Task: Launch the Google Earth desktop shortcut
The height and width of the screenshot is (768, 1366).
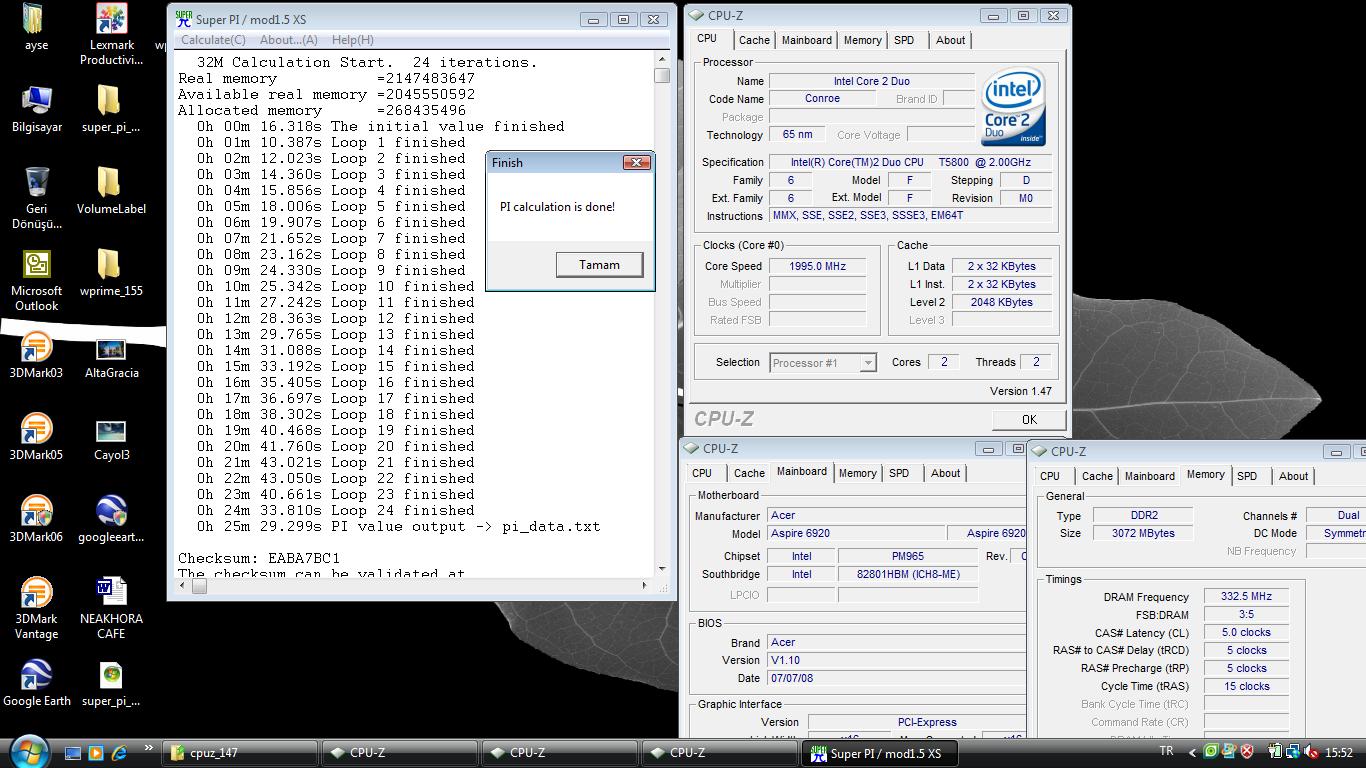Action: pyautogui.click(x=37, y=683)
